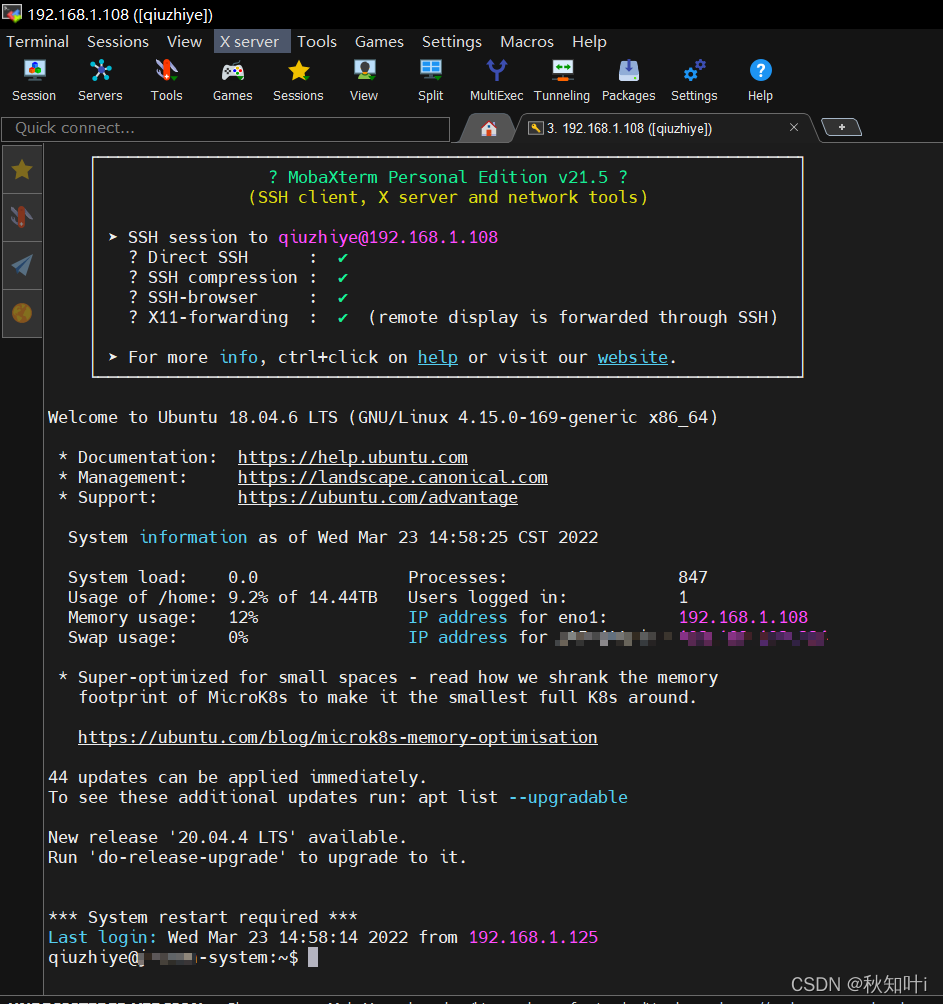Click the '*** System restart required ***' text
Screen dimensions: 943x1004
point(203,918)
